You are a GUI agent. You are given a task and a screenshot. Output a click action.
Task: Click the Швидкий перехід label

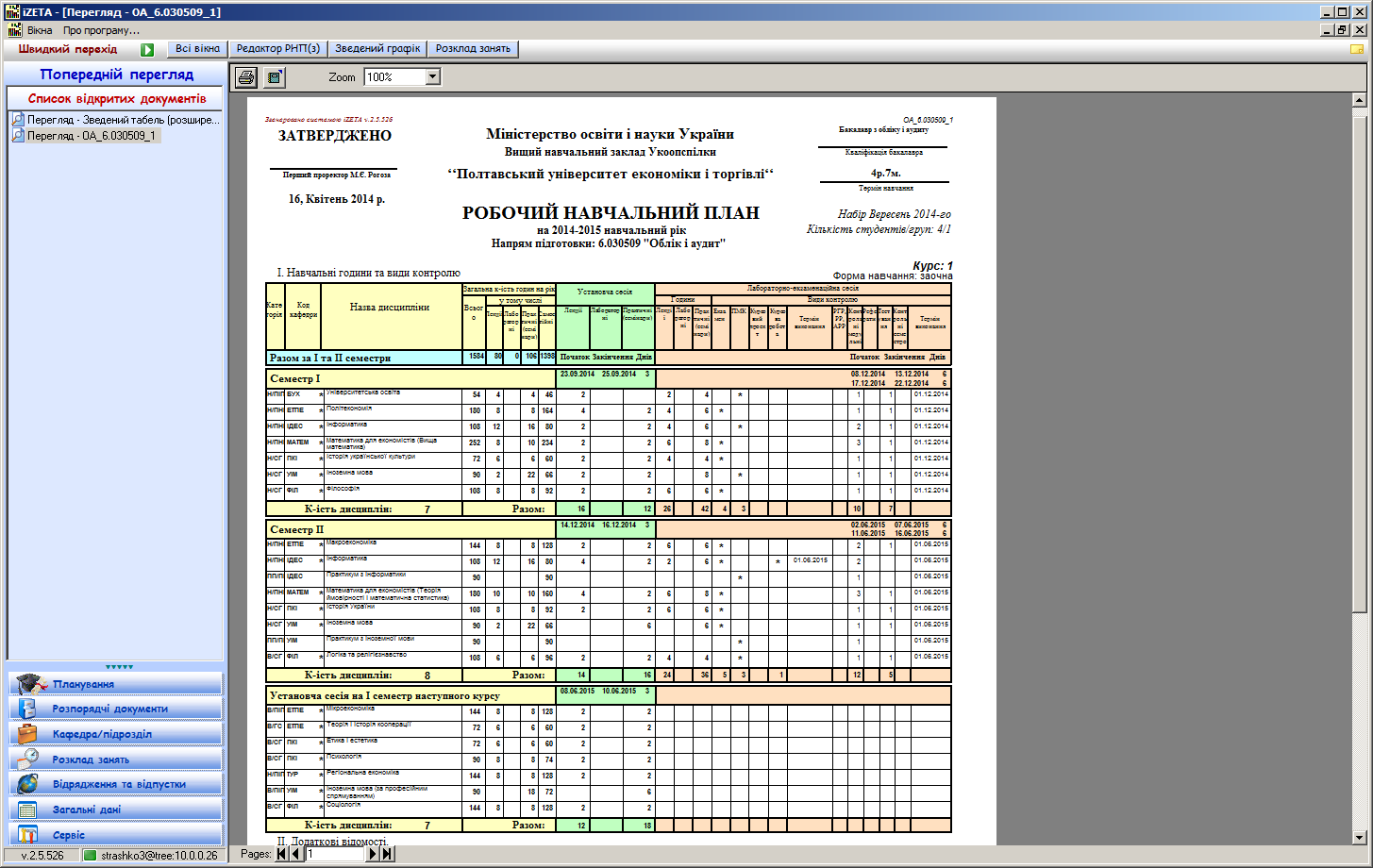pos(68,49)
